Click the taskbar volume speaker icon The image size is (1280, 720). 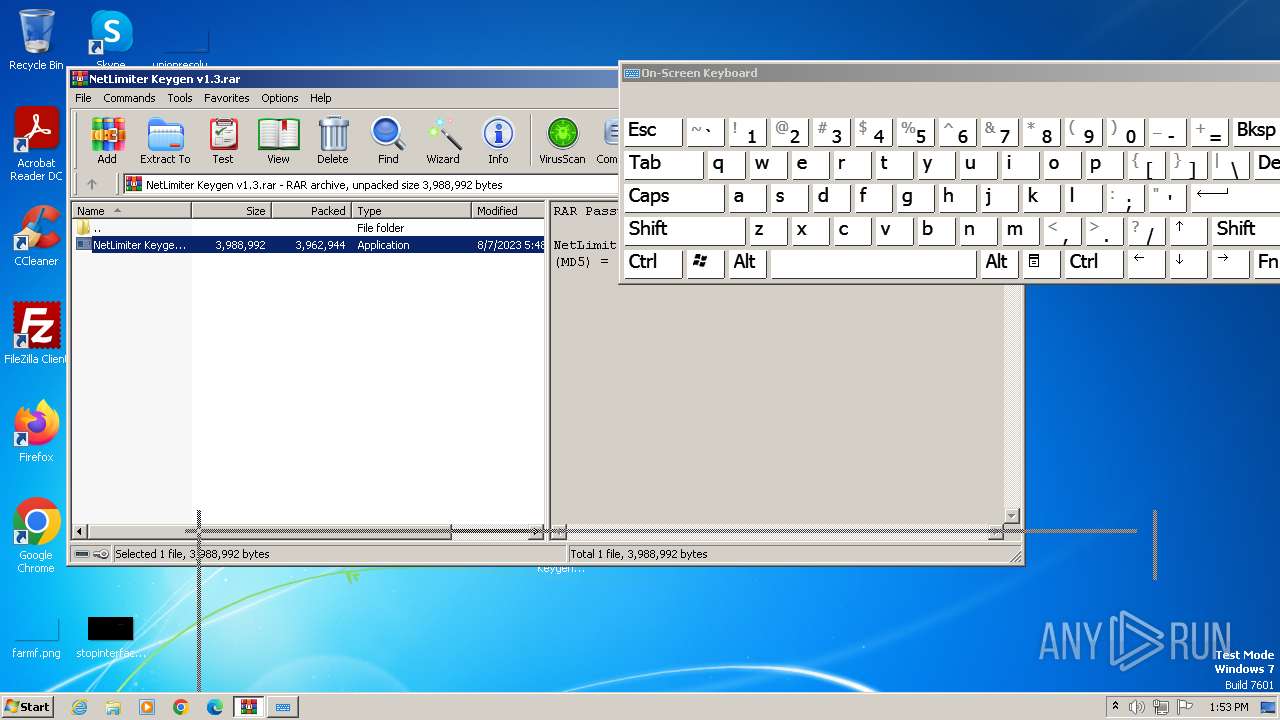coord(1136,707)
